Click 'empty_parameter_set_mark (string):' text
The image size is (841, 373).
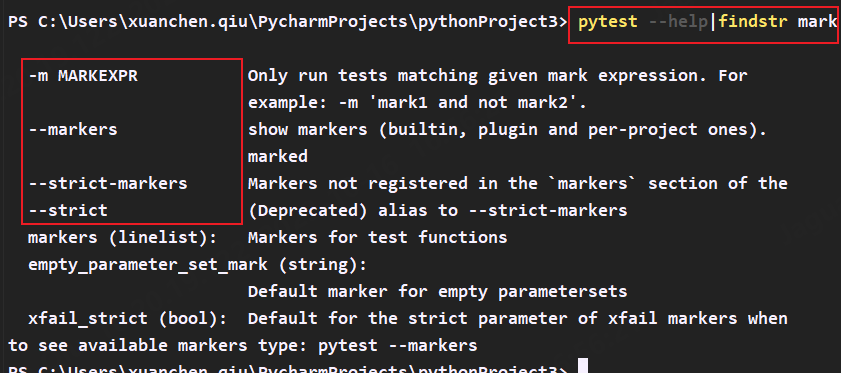click(197, 265)
